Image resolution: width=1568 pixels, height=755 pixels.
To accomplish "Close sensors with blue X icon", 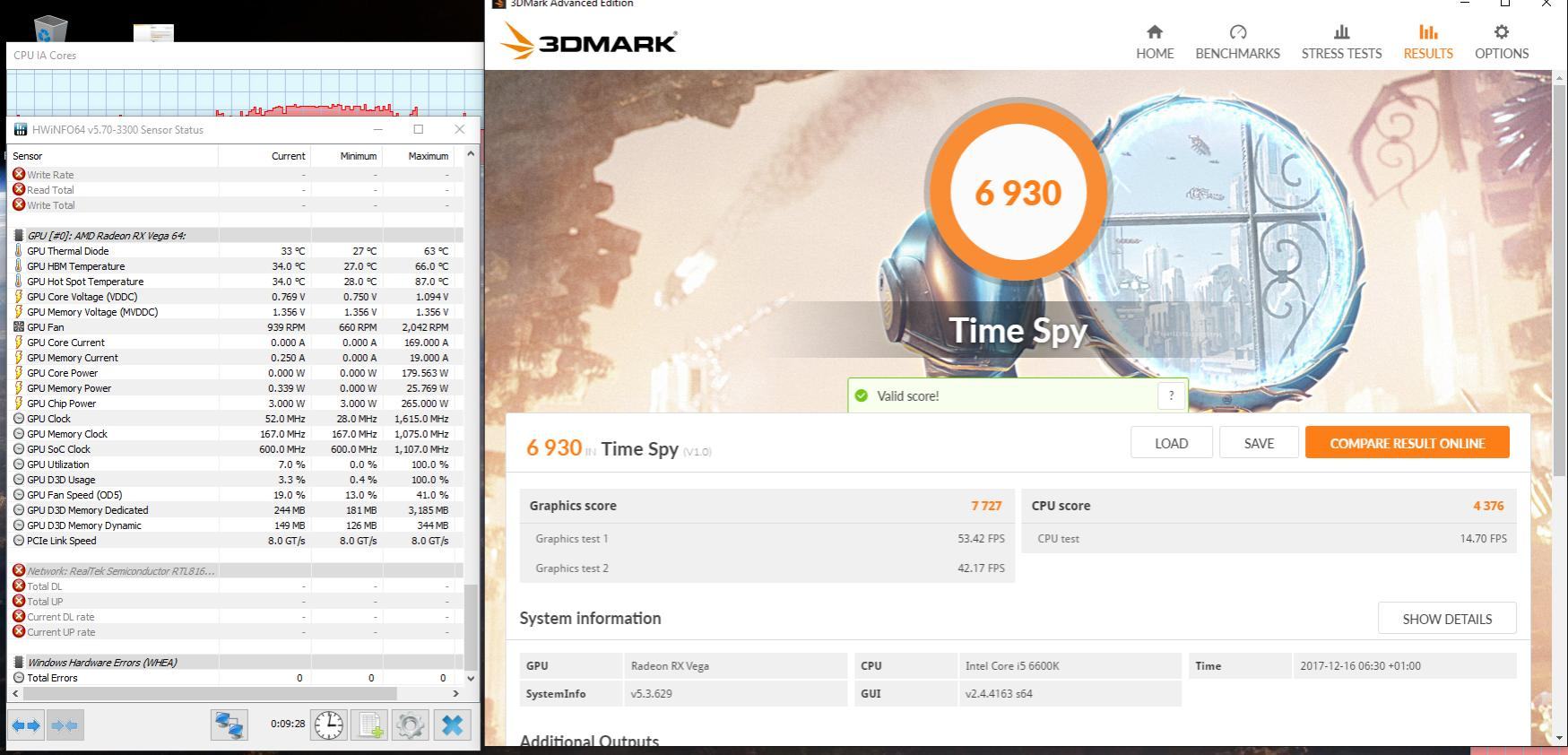I will pyautogui.click(x=452, y=725).
